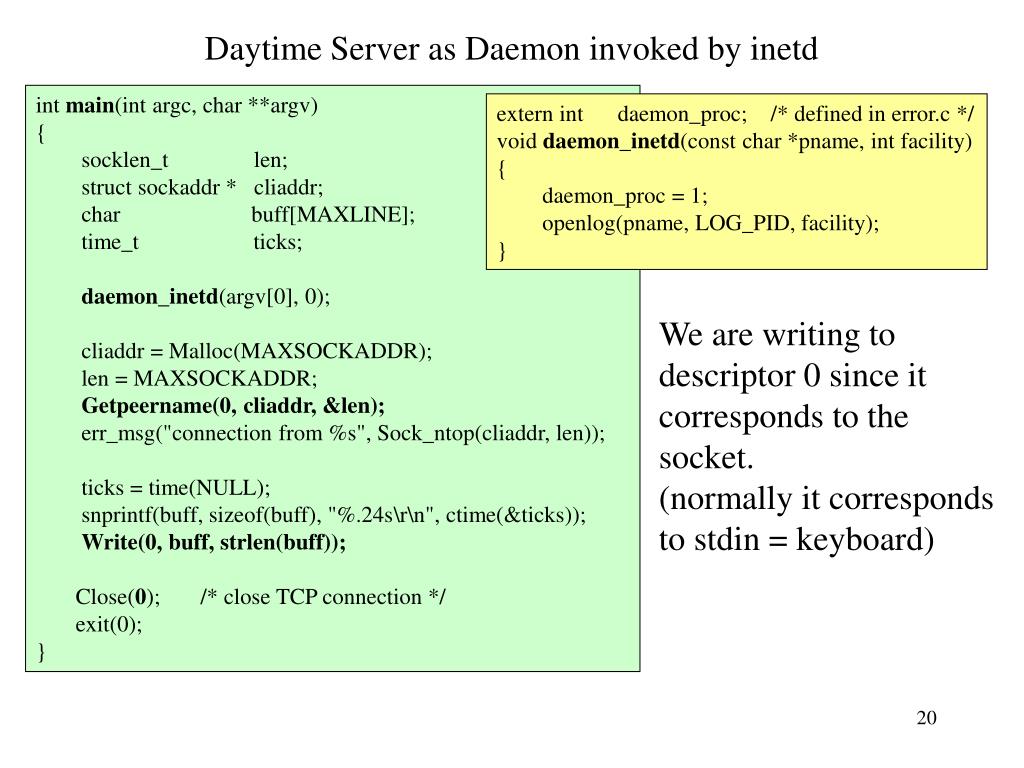The image size is (1024, 768).
Task: Click the bold line 'Write(0, buff, strlen(buff));'
Action: coord(214,543)
